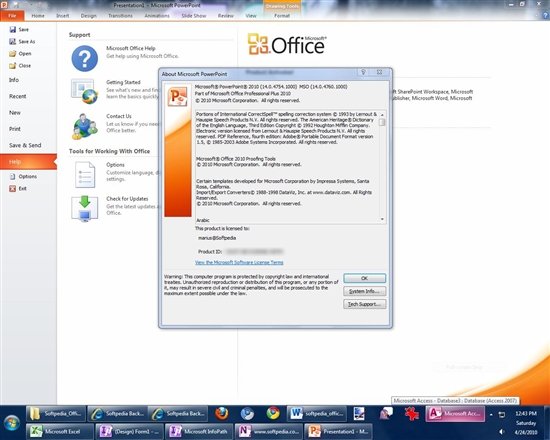Click the Windows Start orb
Image resolution: width=550 pixels, height=440 pixels.
point(11,422)
